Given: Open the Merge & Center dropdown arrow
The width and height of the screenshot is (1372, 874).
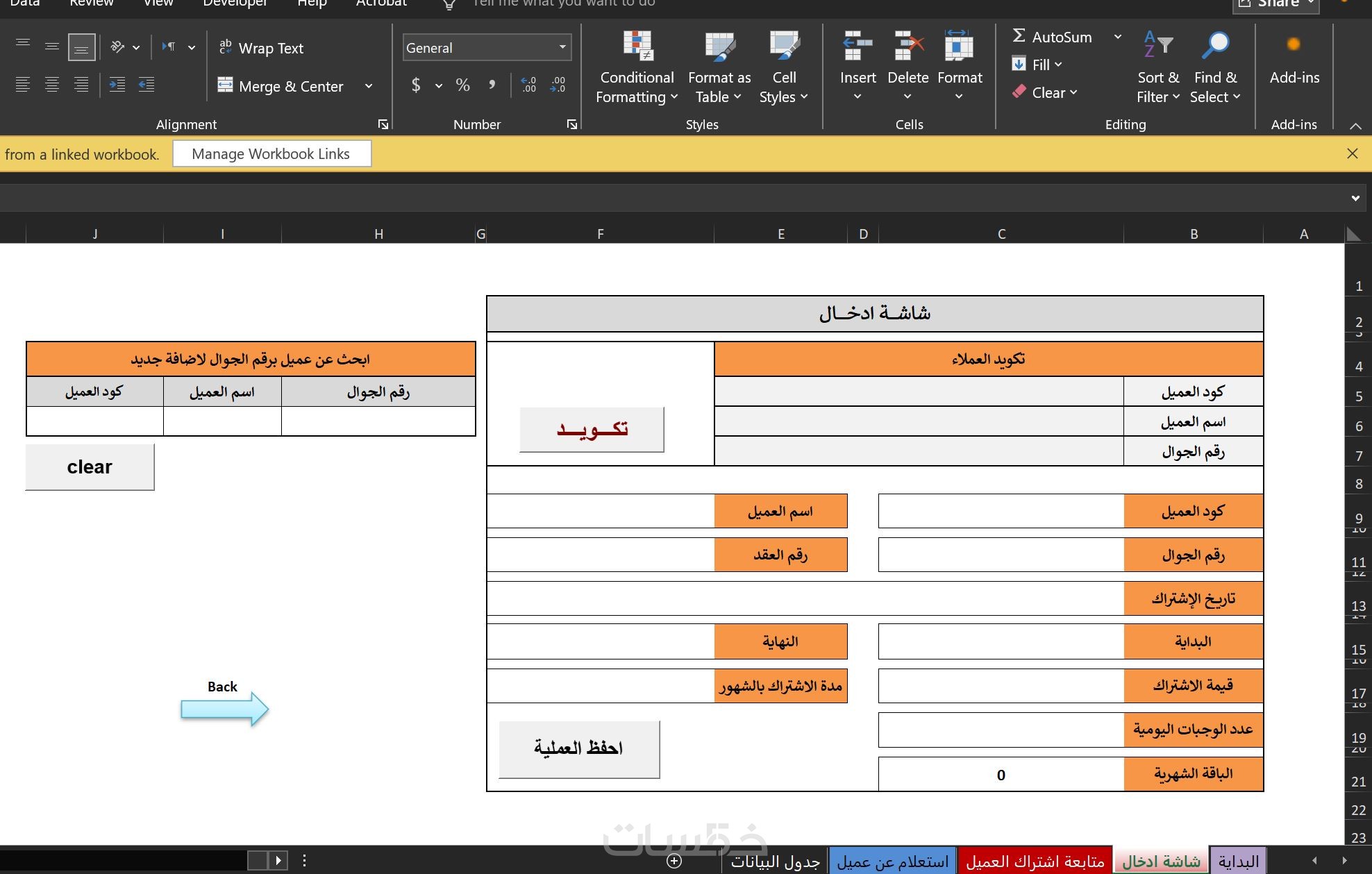Looking at the screenshot, I should click(x=369, y=86).
